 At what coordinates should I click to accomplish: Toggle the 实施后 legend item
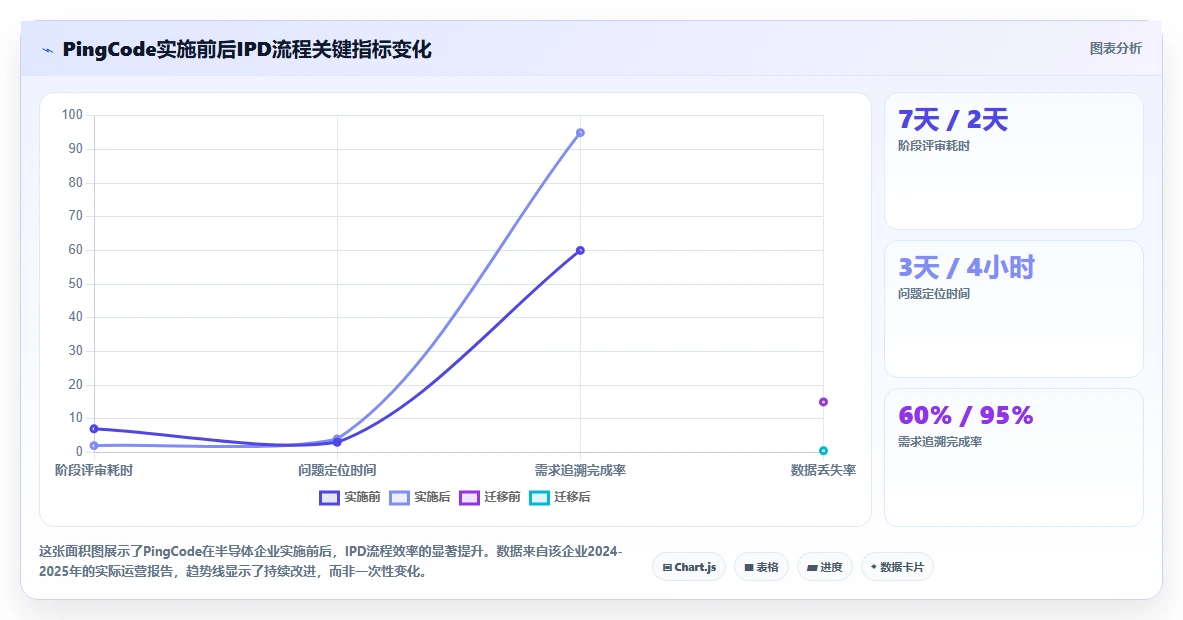tap(420, 497)
